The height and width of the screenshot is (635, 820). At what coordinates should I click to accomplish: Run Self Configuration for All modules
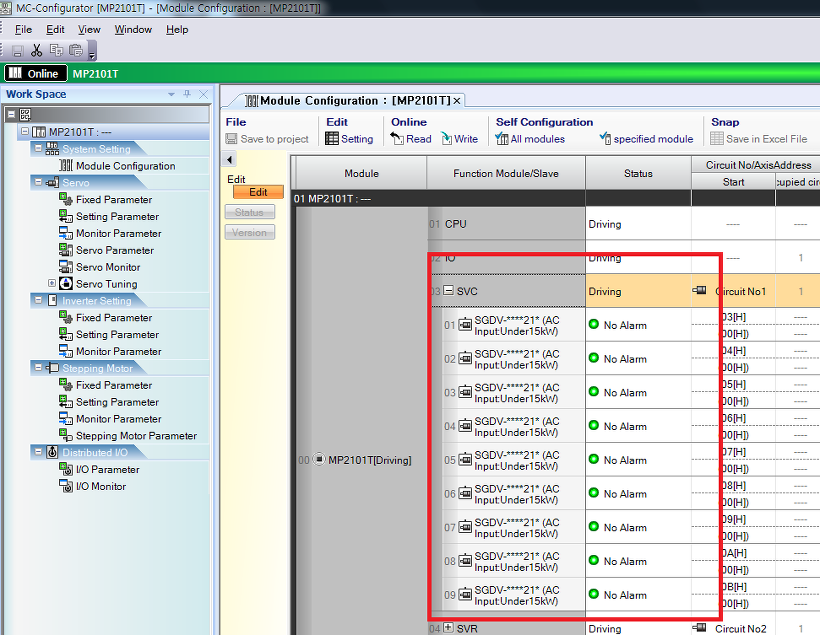pos(531,139)
